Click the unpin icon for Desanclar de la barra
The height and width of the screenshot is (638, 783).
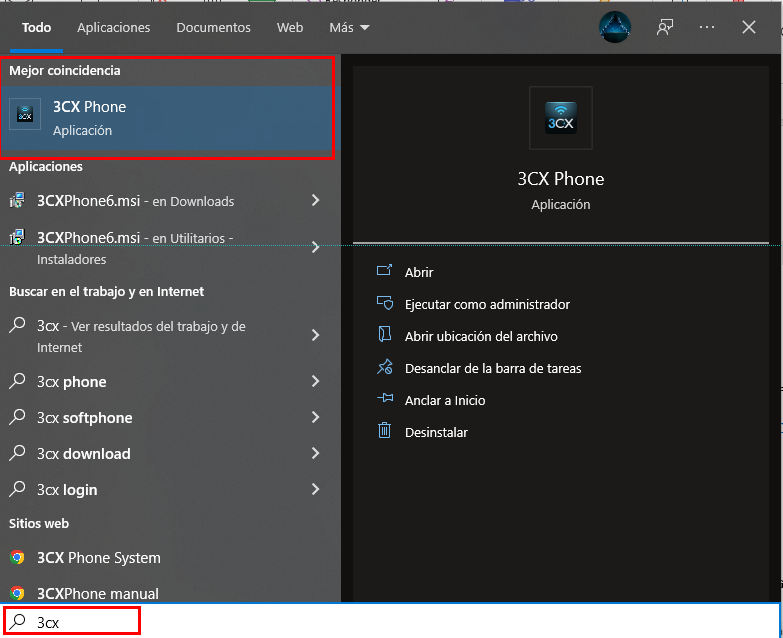click(x=384, y=367)
